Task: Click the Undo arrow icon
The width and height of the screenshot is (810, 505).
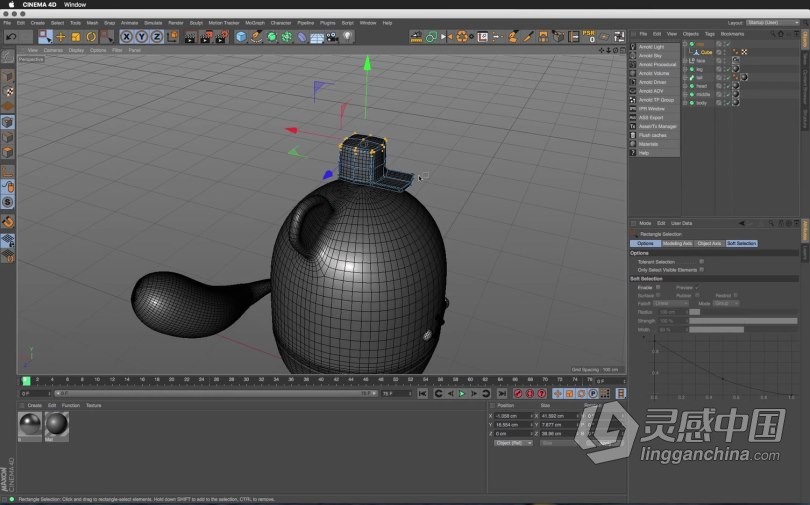Action: point(11,37)
